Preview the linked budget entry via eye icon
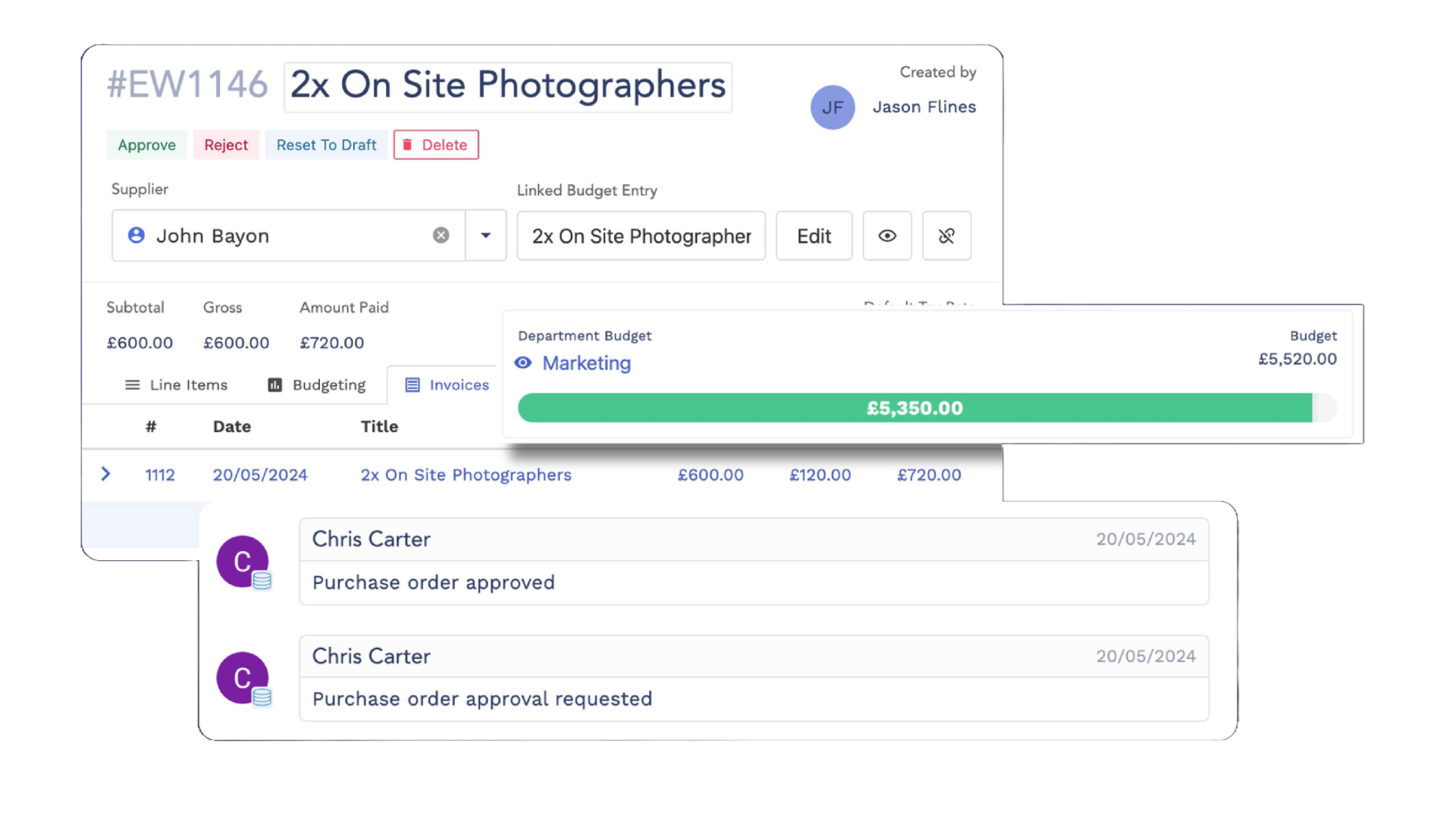 (887, 236)
